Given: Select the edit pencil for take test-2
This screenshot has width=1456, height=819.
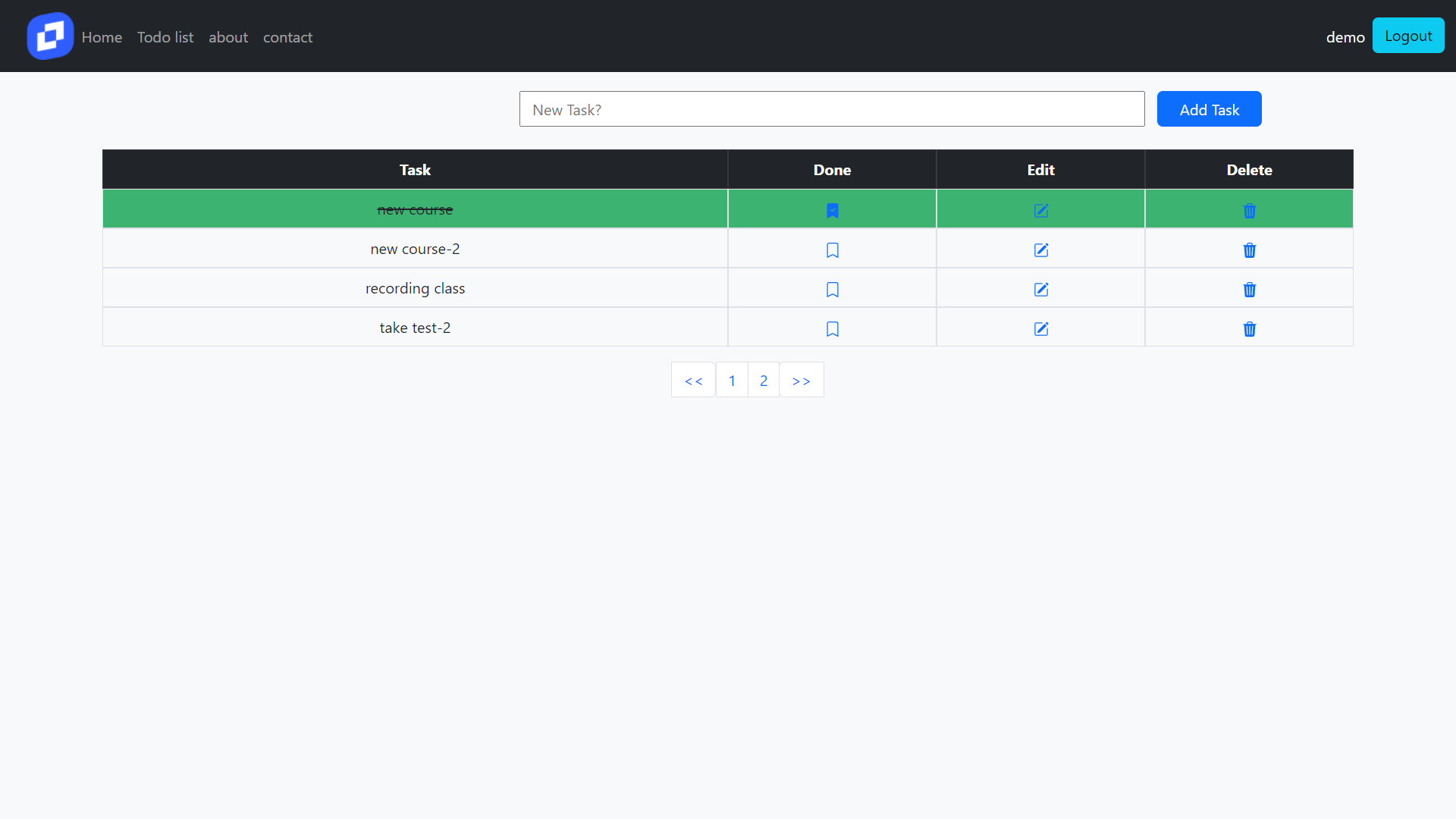Looking at the screenshot, I should pyautogui.click(x=1040, y=329).
